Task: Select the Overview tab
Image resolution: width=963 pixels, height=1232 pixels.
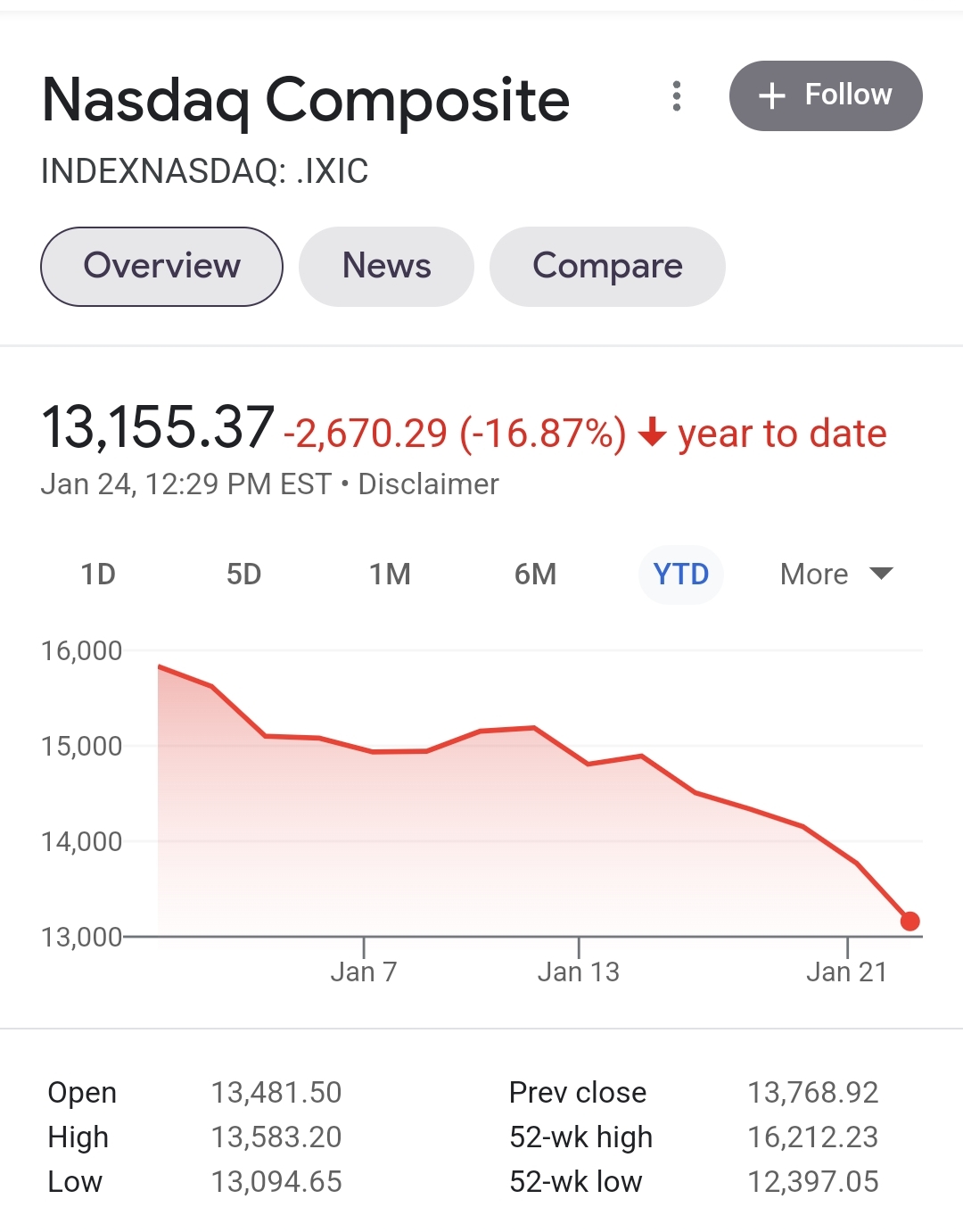Action: pos(161,267)
